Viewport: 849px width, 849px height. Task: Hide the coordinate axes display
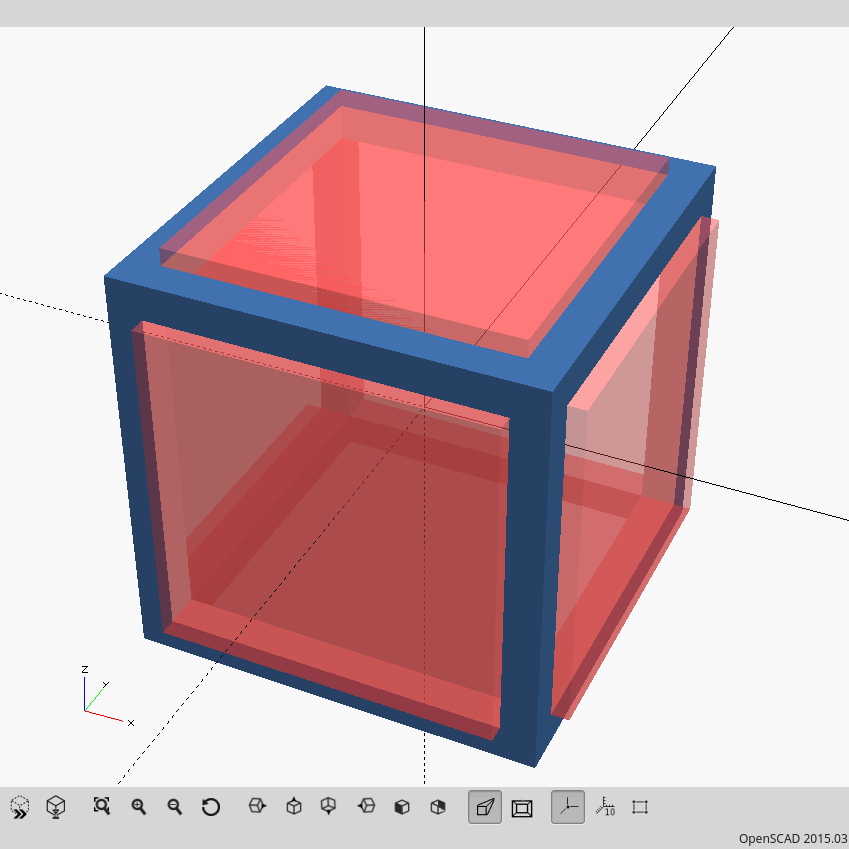click(567, 807)
